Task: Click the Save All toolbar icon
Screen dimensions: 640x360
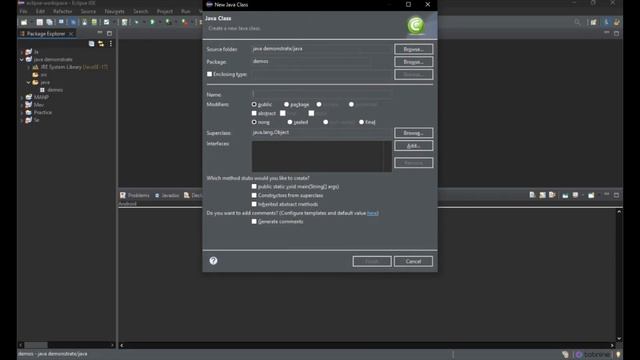Action: pos(49,22)
